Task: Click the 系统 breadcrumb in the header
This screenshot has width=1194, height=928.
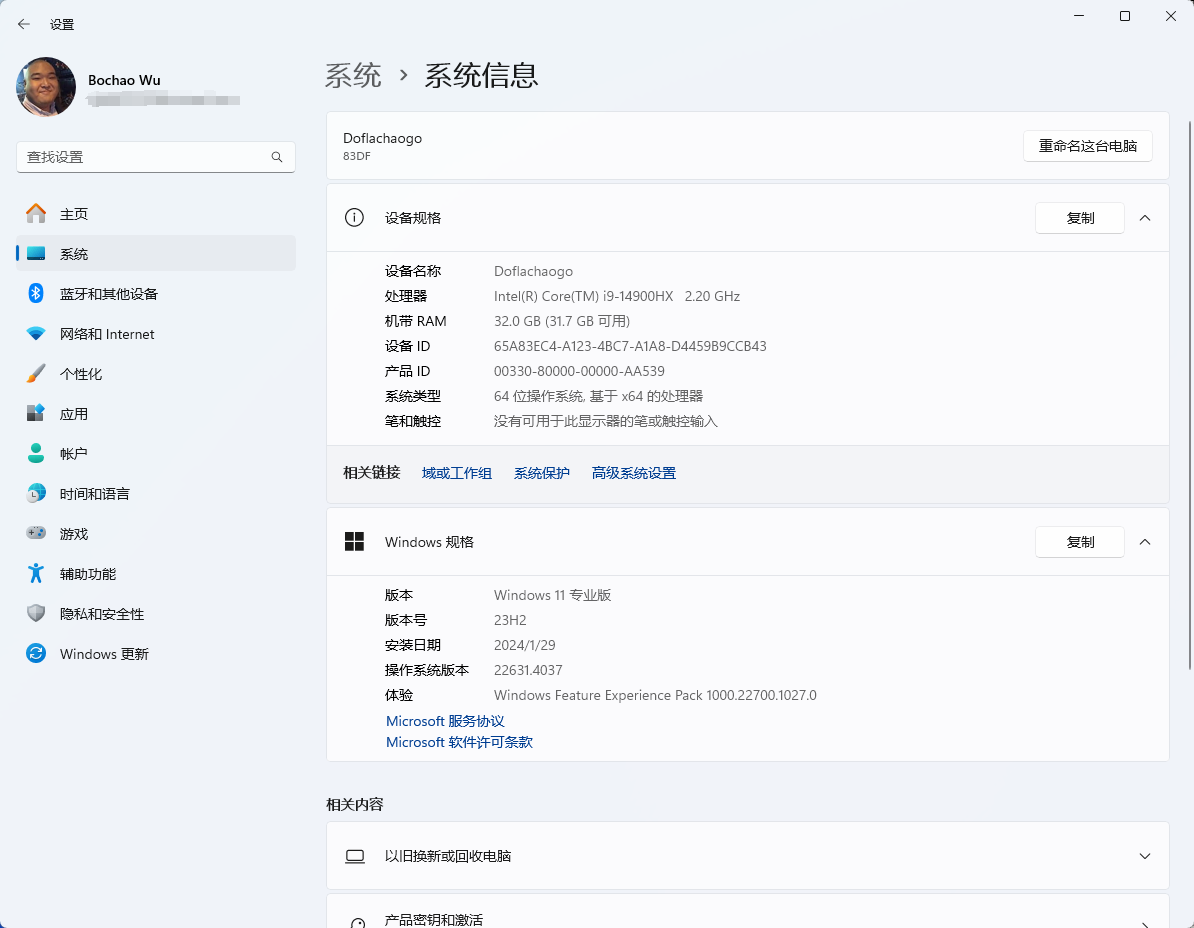Action: point(353,75)
